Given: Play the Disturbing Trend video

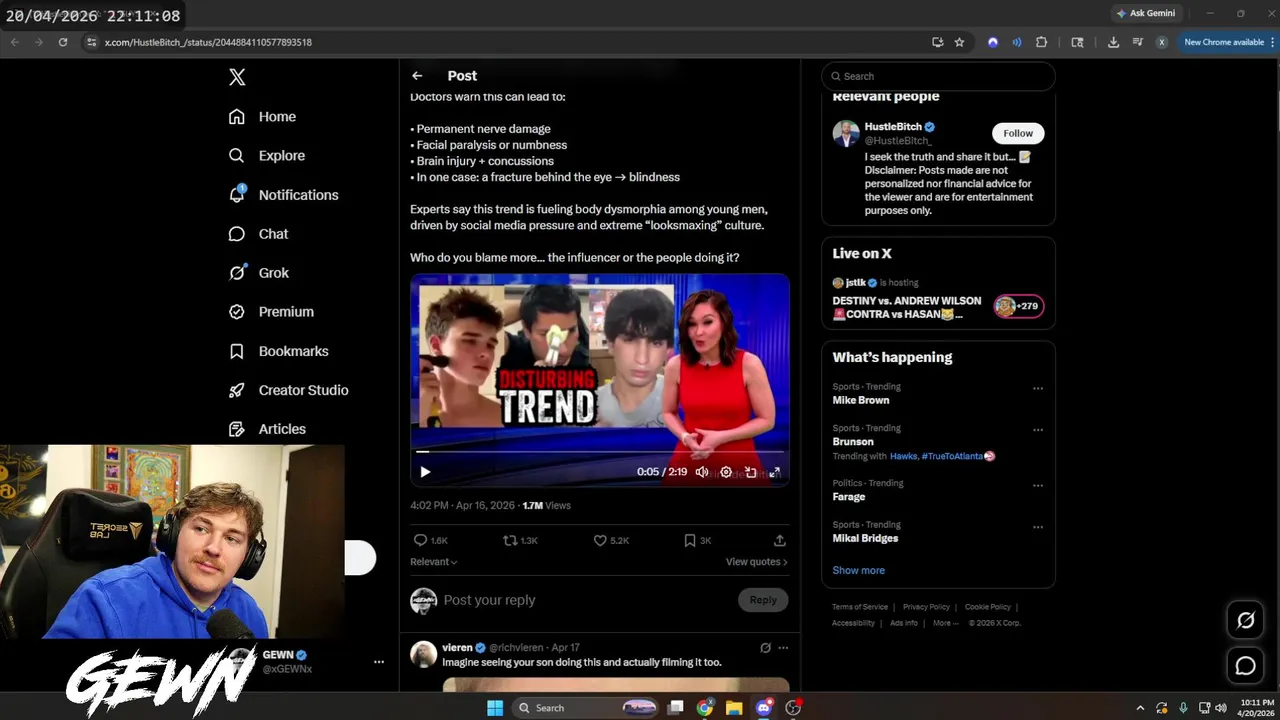Looking at the screenshot, I should click(425, 472).
